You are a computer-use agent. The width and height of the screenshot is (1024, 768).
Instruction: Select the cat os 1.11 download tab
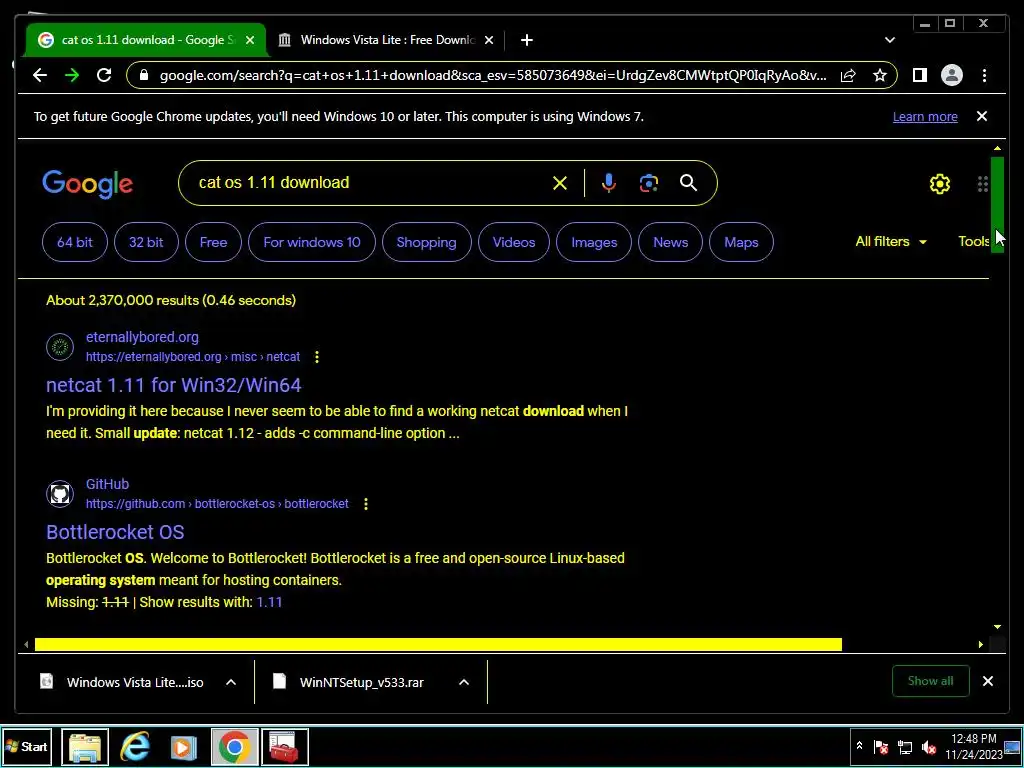point(147,40)
